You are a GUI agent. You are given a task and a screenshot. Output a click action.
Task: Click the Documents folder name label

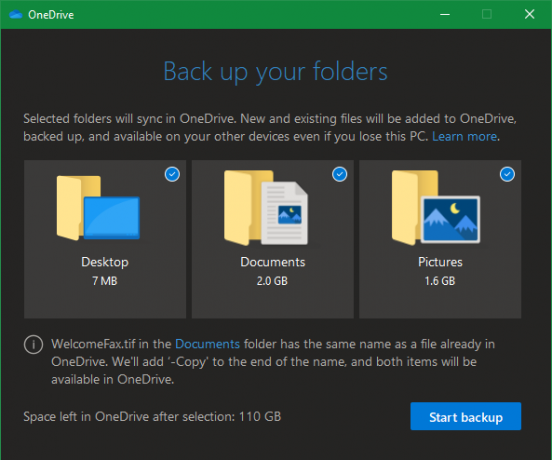tap(272, 262)
